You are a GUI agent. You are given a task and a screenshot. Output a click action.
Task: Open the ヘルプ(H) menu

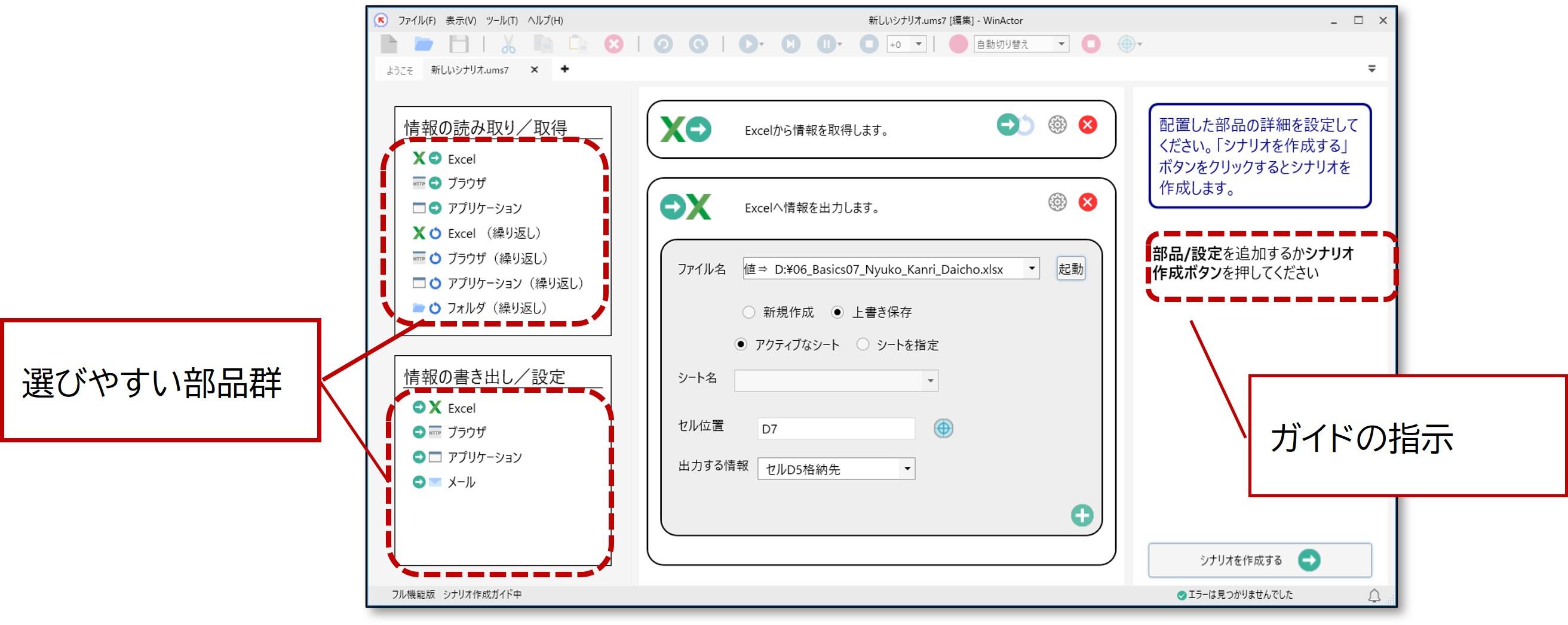[x=545, y=20]
